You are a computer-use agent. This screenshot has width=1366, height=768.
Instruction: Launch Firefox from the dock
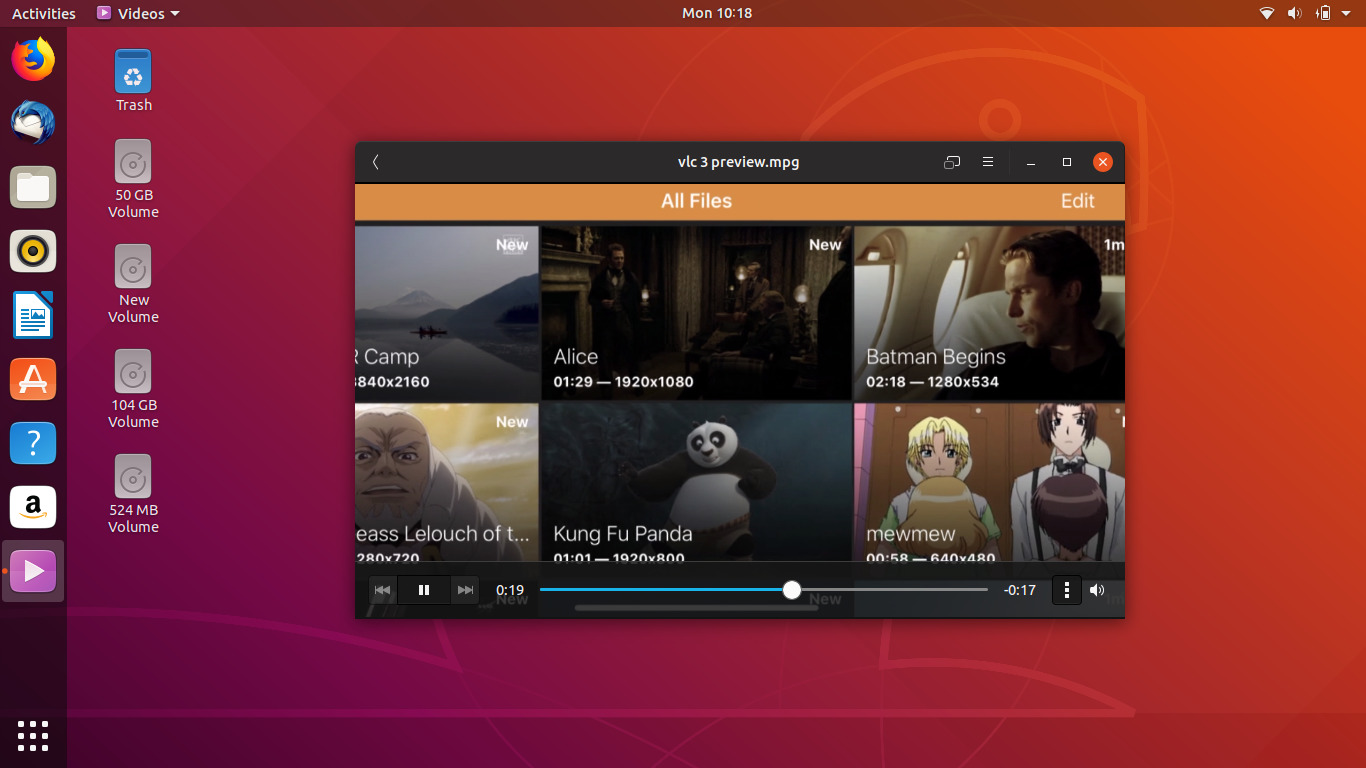click(x=33, y=59)
